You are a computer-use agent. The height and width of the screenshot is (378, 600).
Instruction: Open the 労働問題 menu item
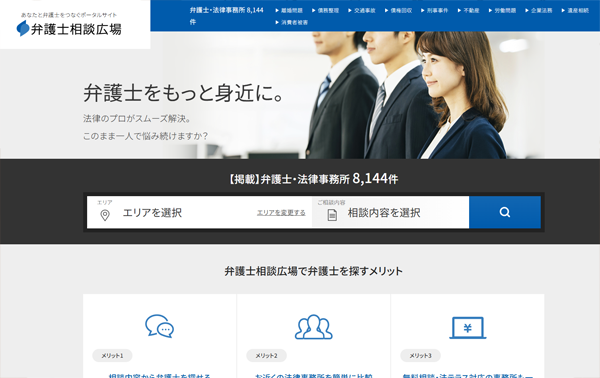click(502, 11)
